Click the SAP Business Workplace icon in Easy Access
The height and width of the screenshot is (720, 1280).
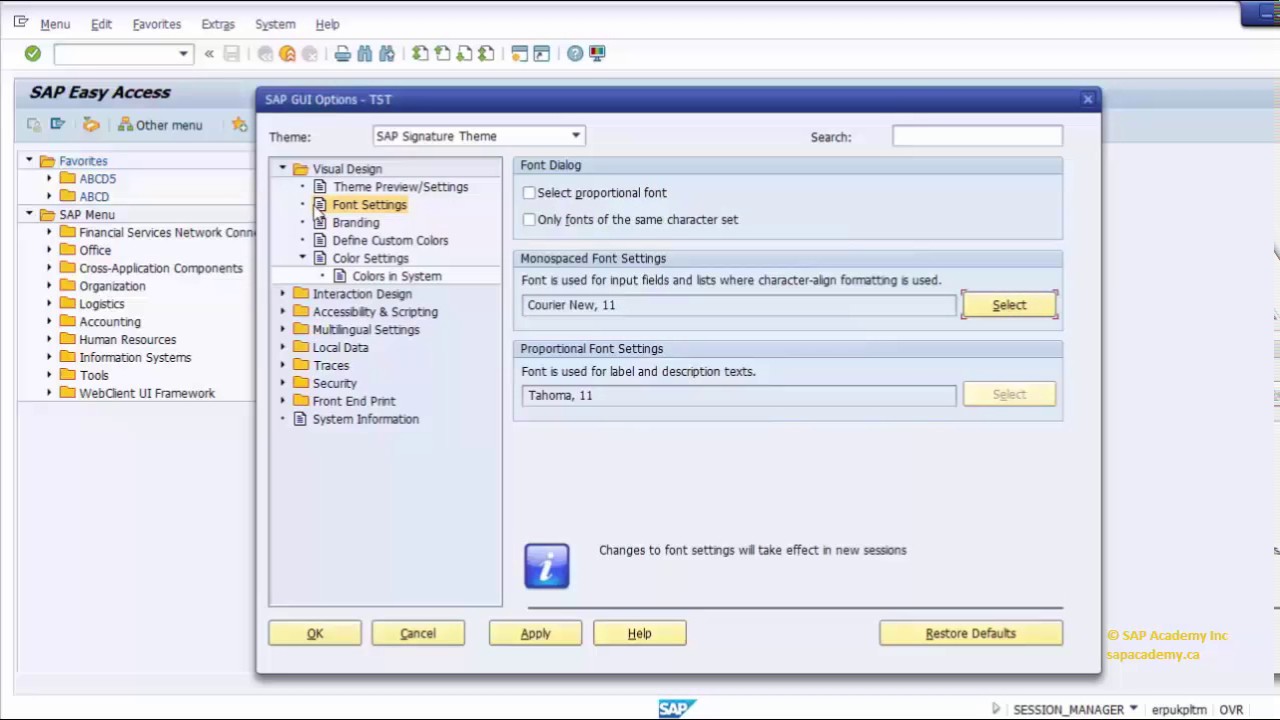coord(91,125)
